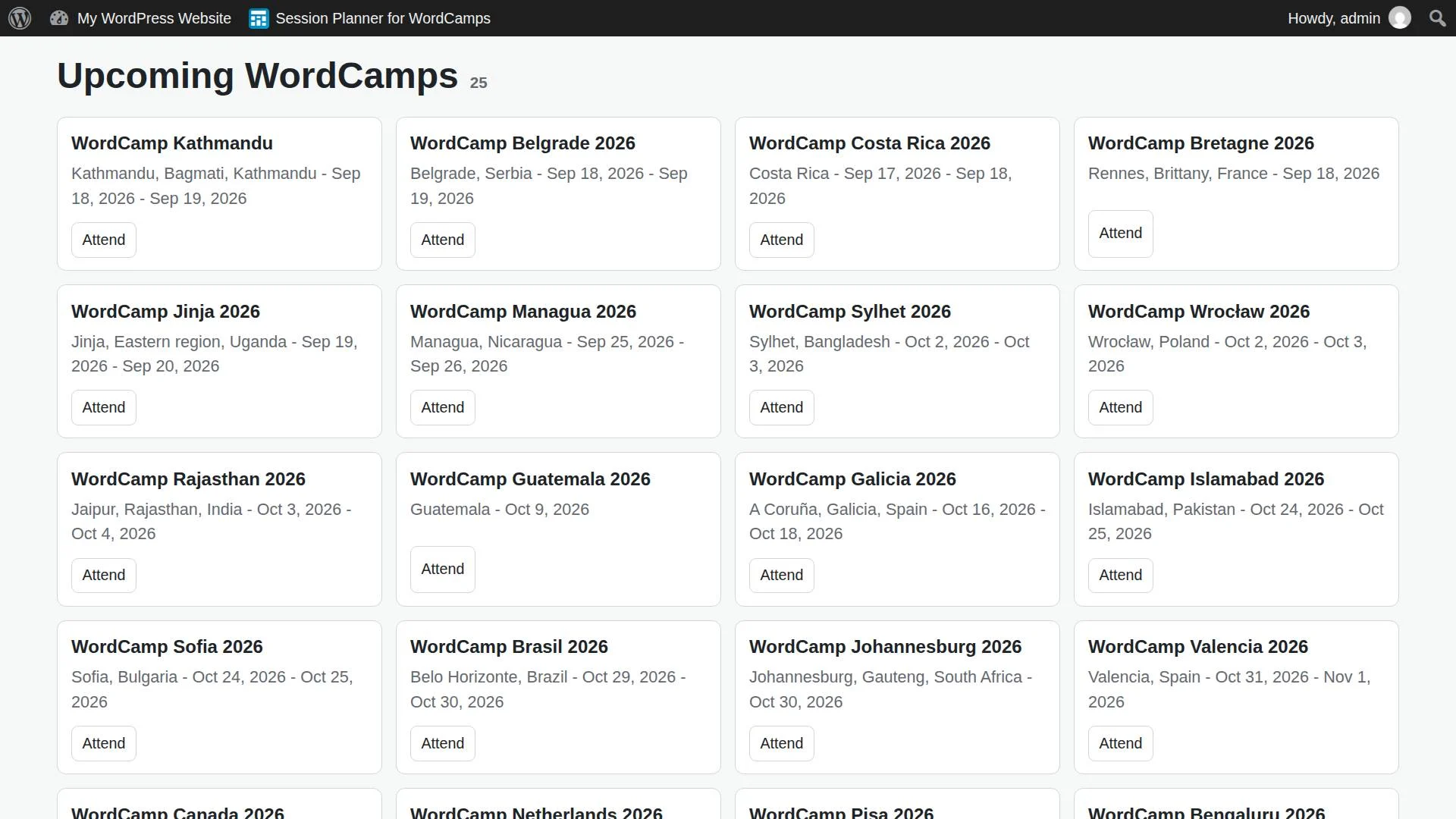The height and width of the screenshot is (819, 1456).
Task: Attend WordCamp Belgrade 2026
Action: pos(443,240)
